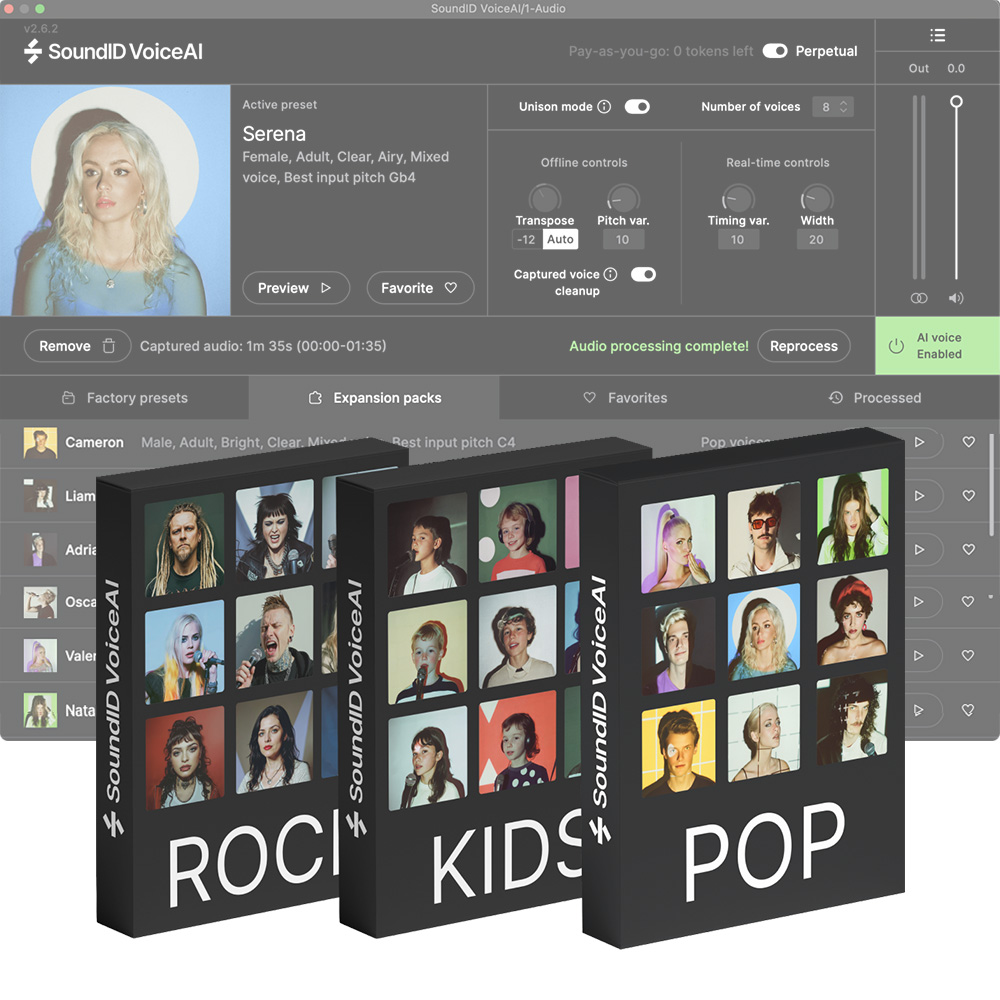This screenshot has width=1000, height=1000.
Task: Open the hamburger list menu icon
Action: (x=937, y=35)
